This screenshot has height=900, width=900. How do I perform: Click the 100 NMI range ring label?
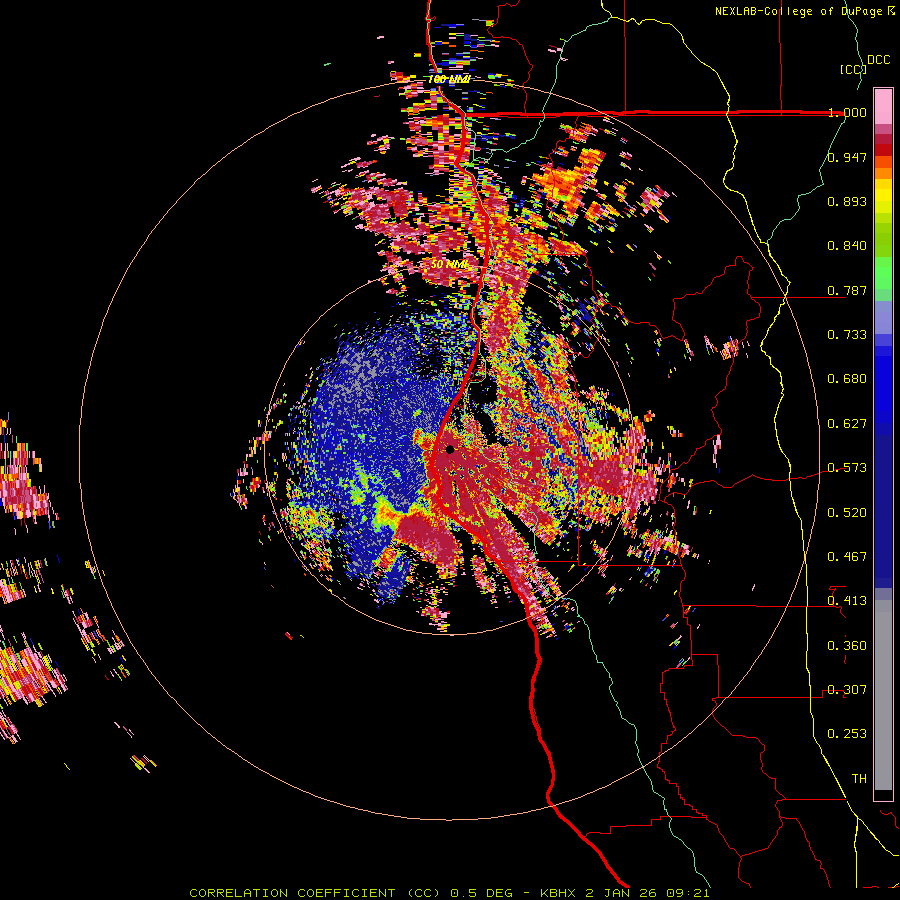tap(449, 79)
